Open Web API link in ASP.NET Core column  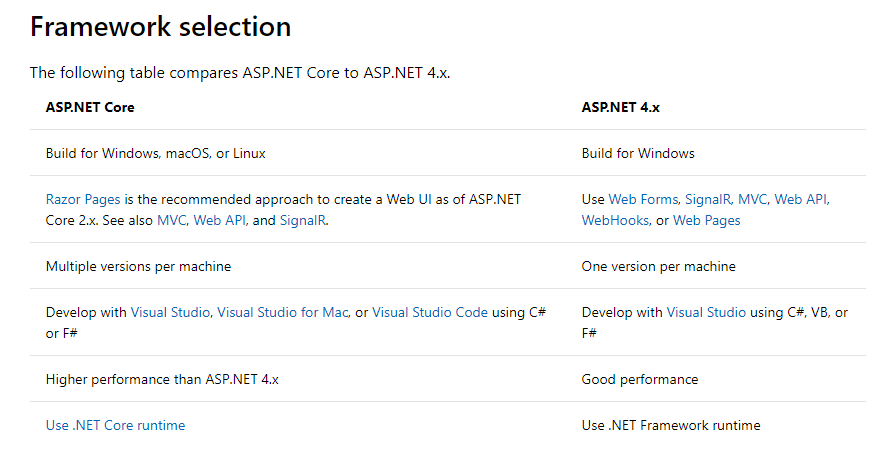(x=220, y=220)
